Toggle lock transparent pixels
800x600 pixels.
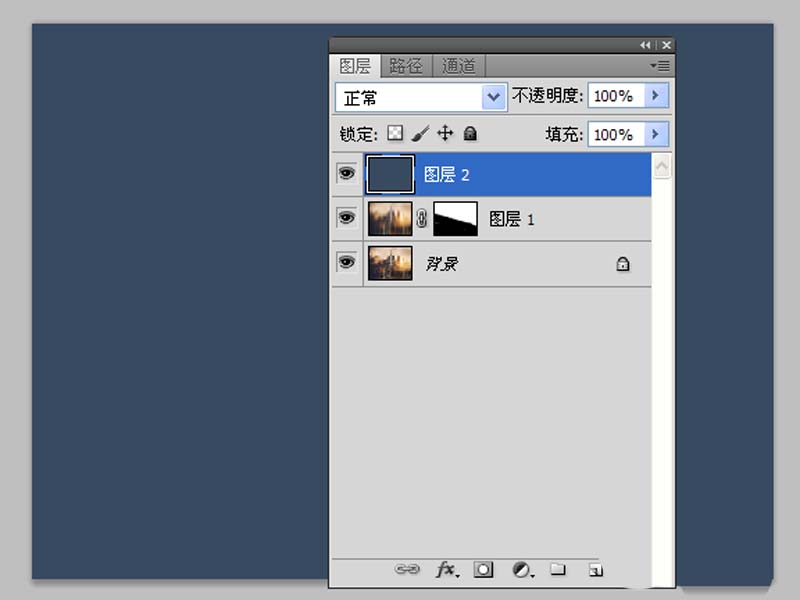click(396, 133)
